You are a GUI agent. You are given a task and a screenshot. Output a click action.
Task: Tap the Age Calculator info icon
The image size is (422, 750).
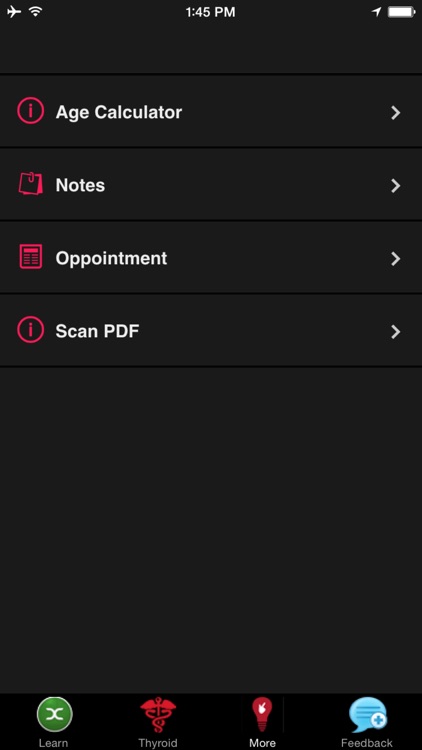point(31,111)
